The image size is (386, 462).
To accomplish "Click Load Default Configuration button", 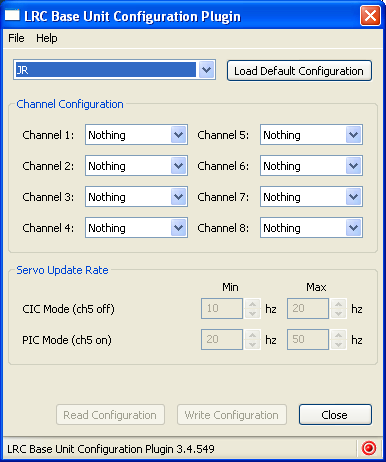I will point(299,71).
